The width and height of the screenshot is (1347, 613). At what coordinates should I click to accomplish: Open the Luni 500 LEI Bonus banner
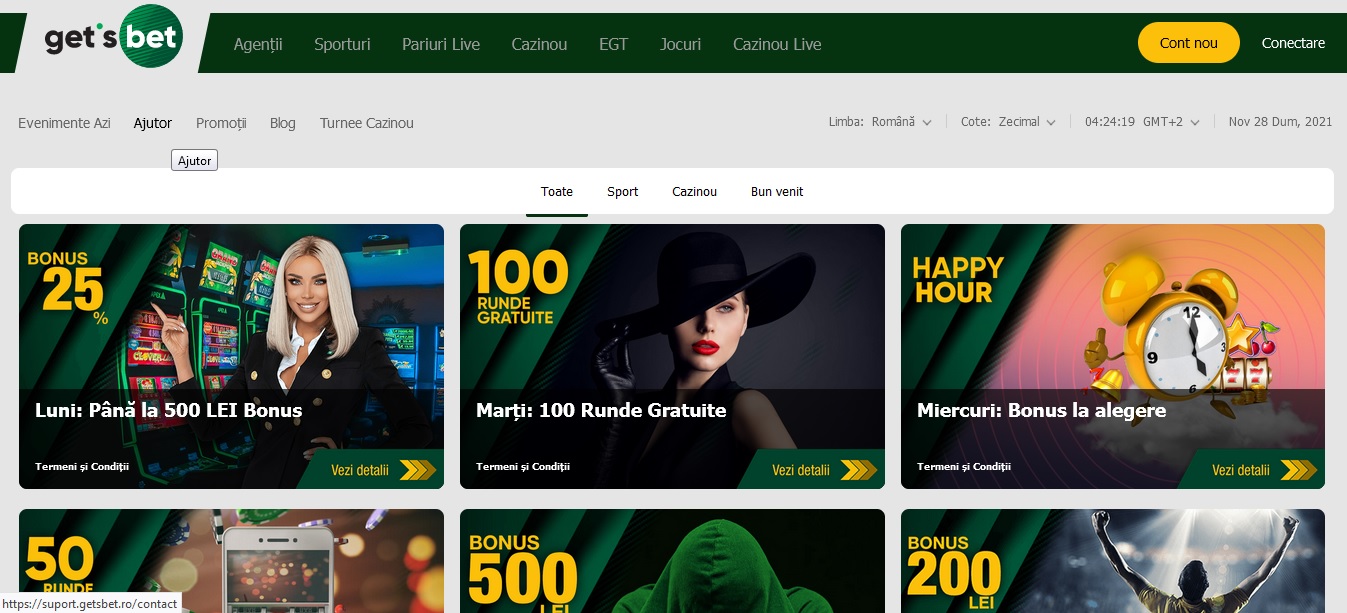[231, 356]
